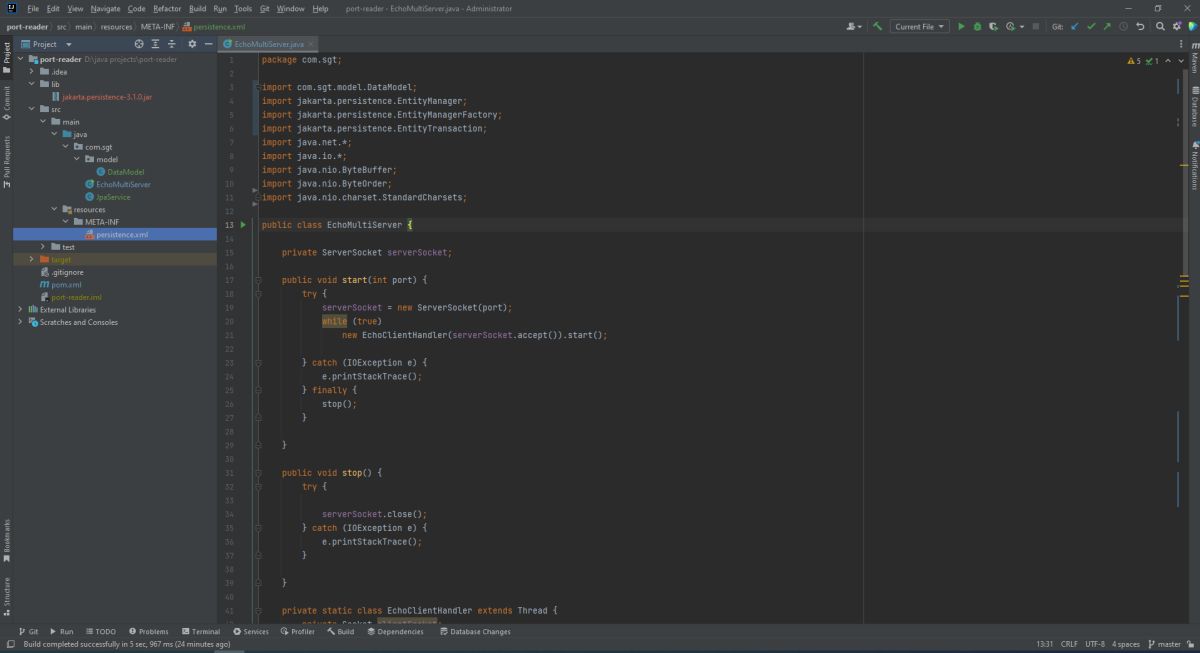This screenshot has width=1200, height=653.
Task: Open the Navigate menu
Action: [x=105, y=8]
